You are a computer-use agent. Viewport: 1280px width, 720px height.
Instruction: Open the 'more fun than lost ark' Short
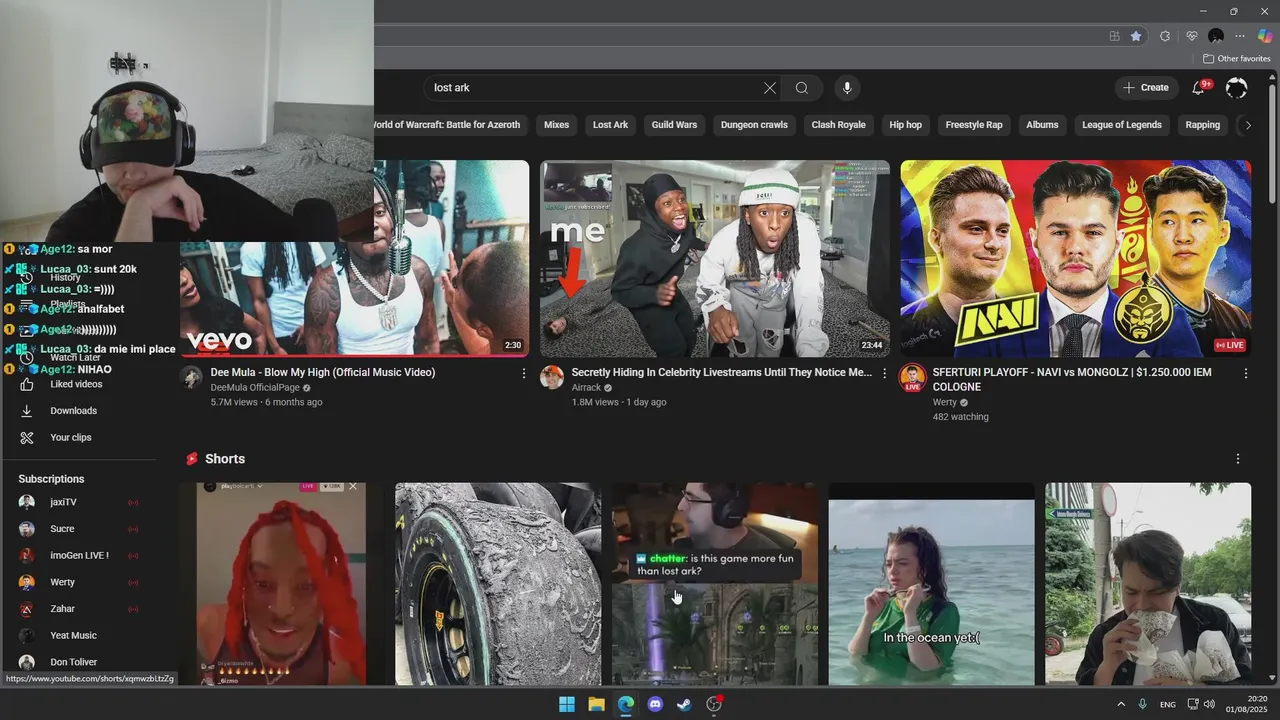715,584
